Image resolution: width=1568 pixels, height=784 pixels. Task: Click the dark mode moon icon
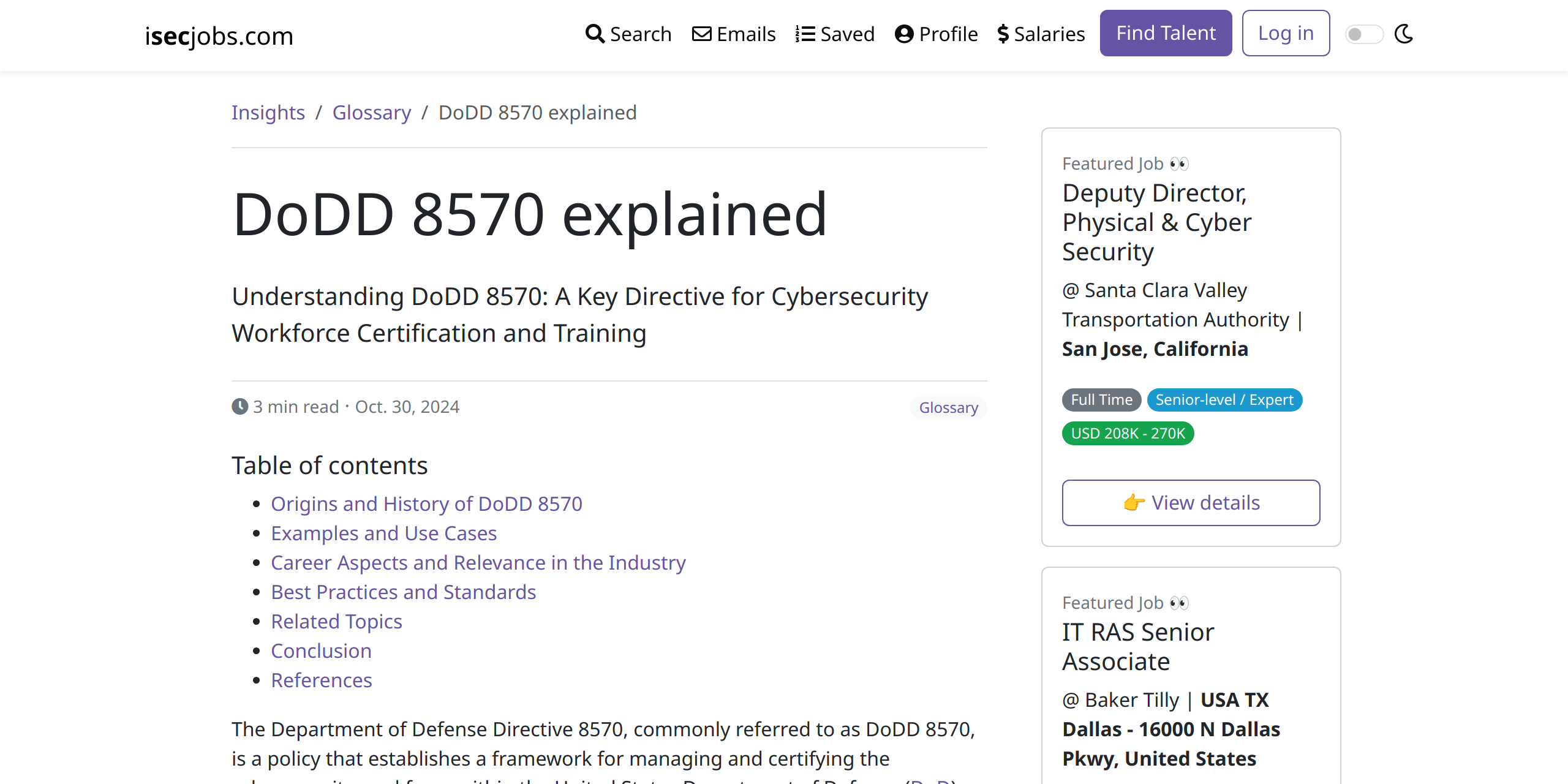(x=1404, y=34)
